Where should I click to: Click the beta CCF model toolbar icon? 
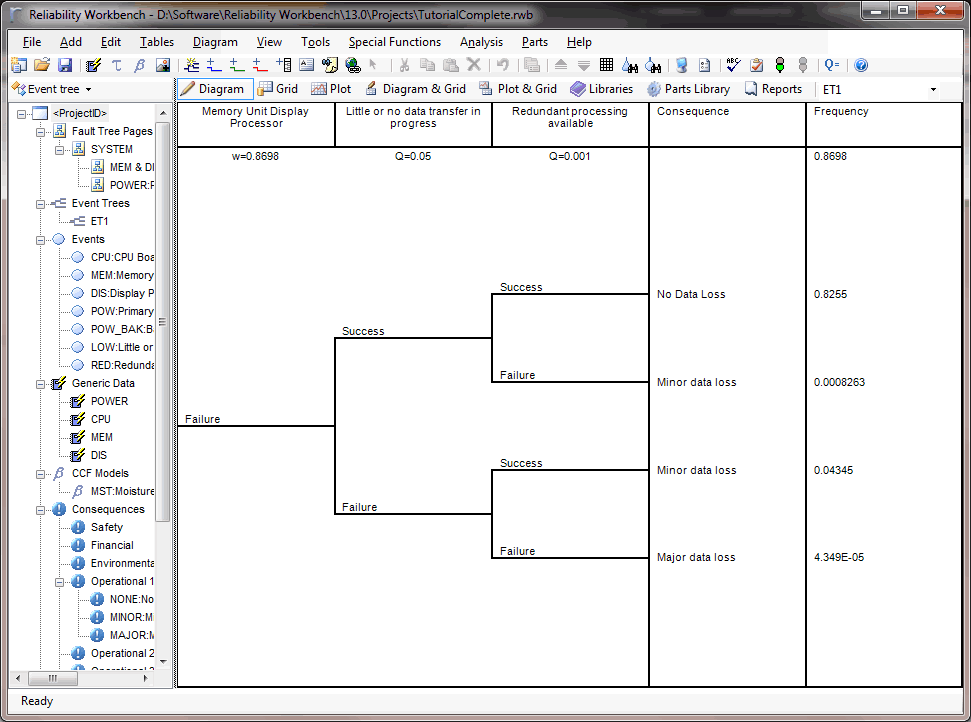[139, 65]
